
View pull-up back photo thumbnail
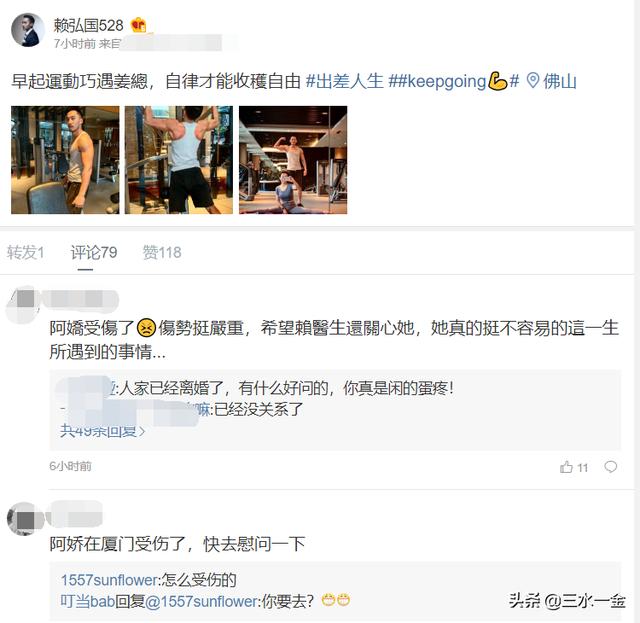click(x=179, y=160)
